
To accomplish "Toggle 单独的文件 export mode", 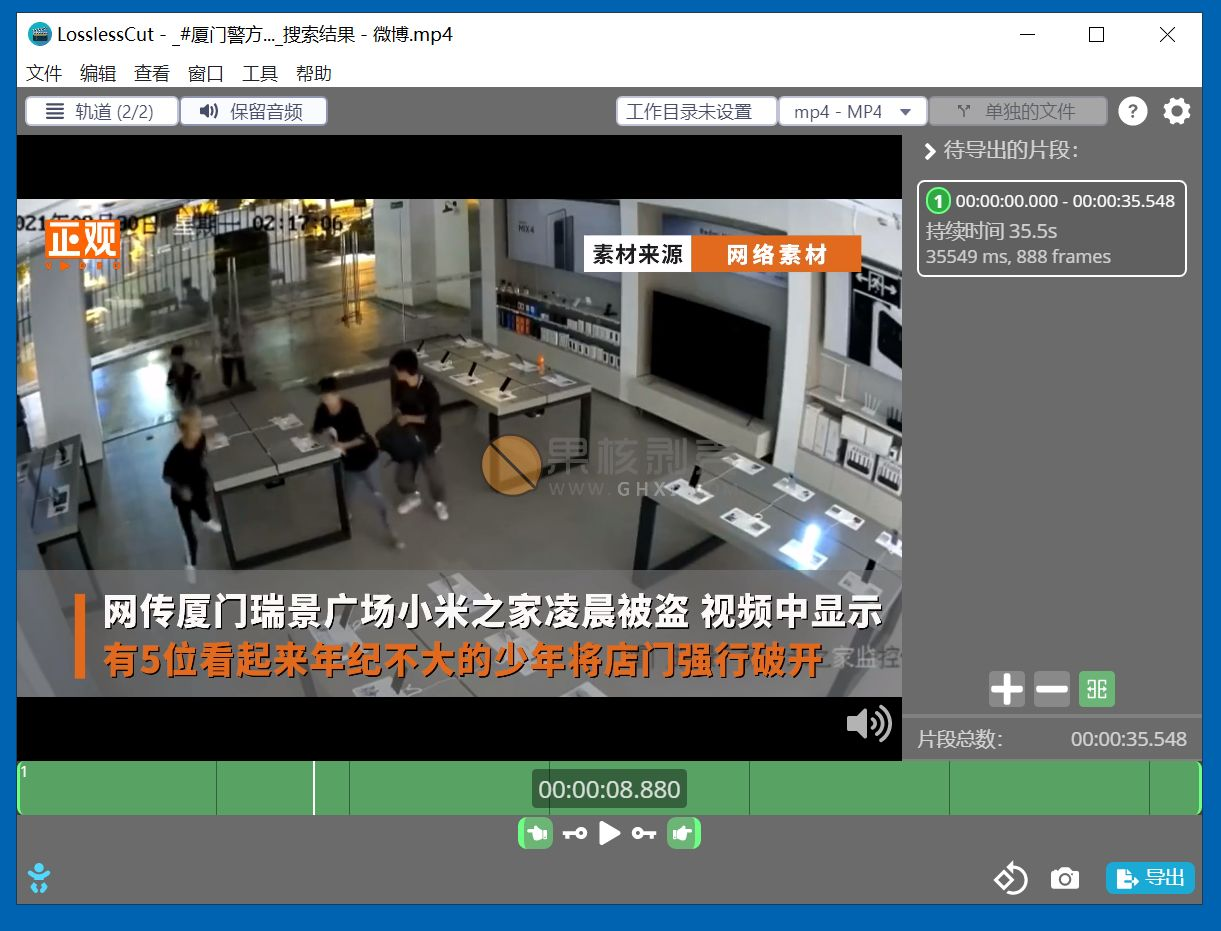I will click(1018, 111).
